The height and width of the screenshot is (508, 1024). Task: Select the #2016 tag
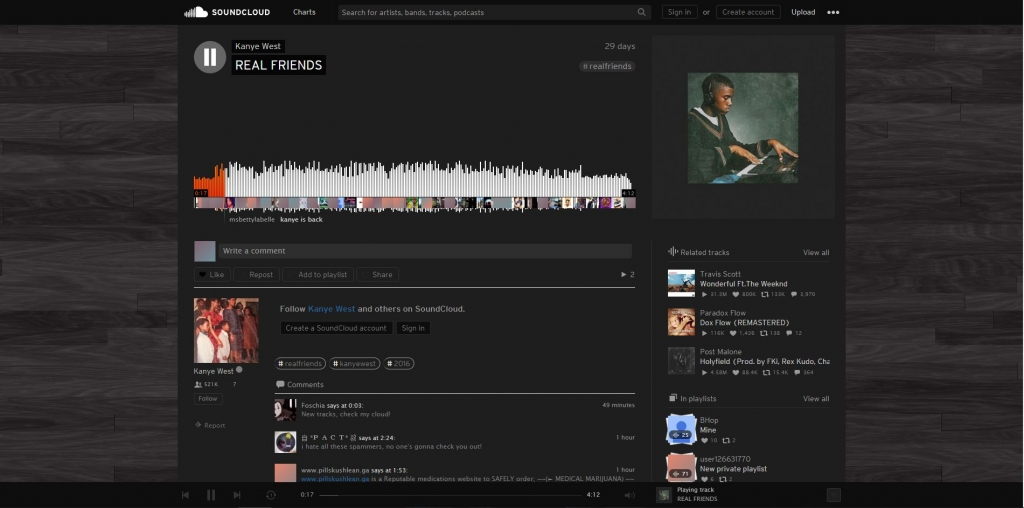click(398, 364)
